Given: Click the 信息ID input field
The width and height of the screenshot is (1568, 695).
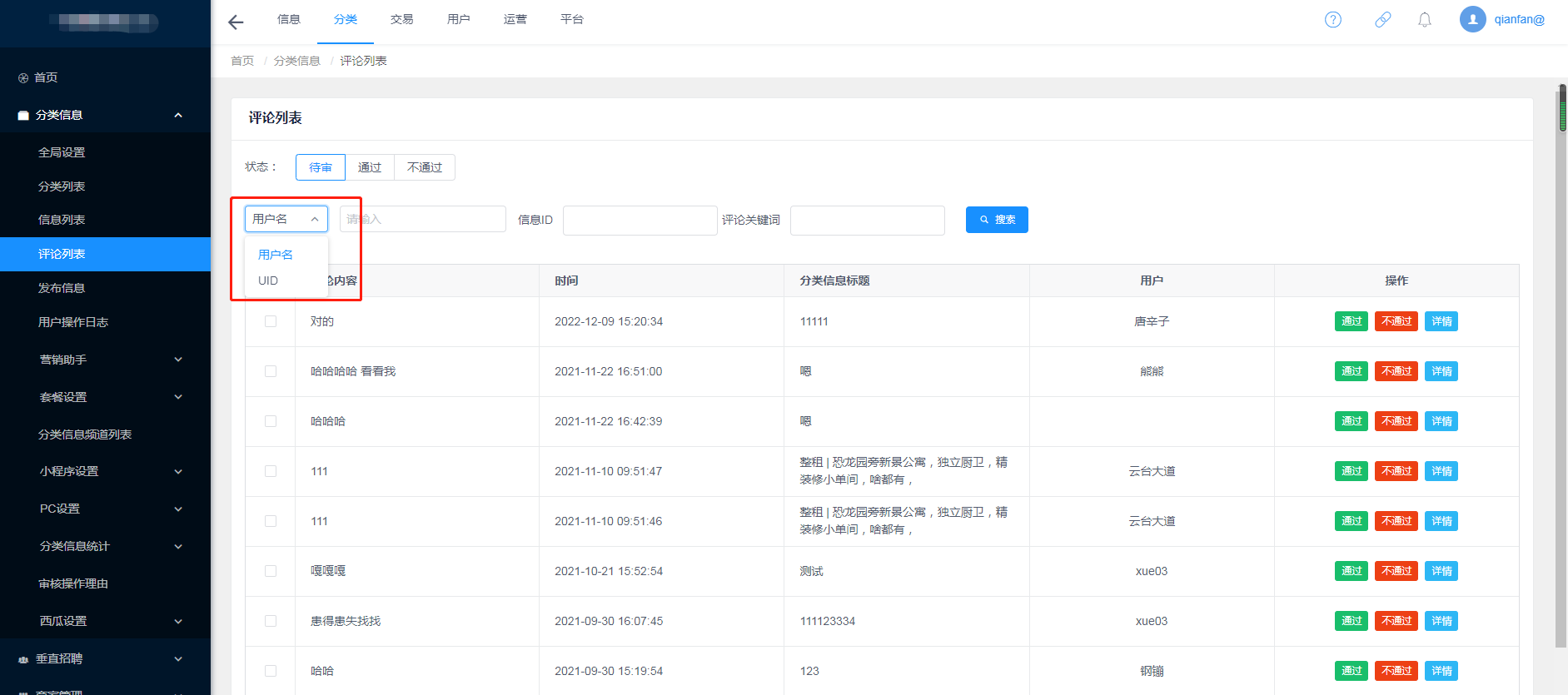Looking at the screenshot, I should pos(640,221).
